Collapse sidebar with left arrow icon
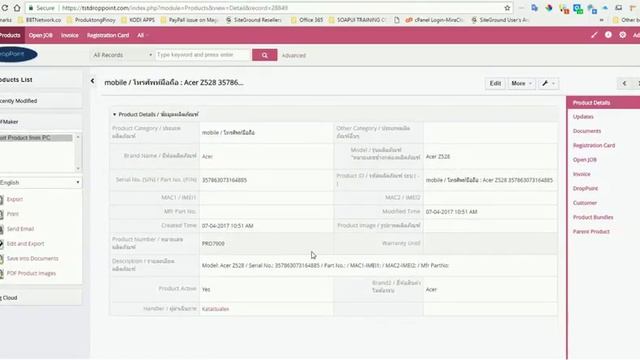Screen dimensions: 640x360 (92, 81)
